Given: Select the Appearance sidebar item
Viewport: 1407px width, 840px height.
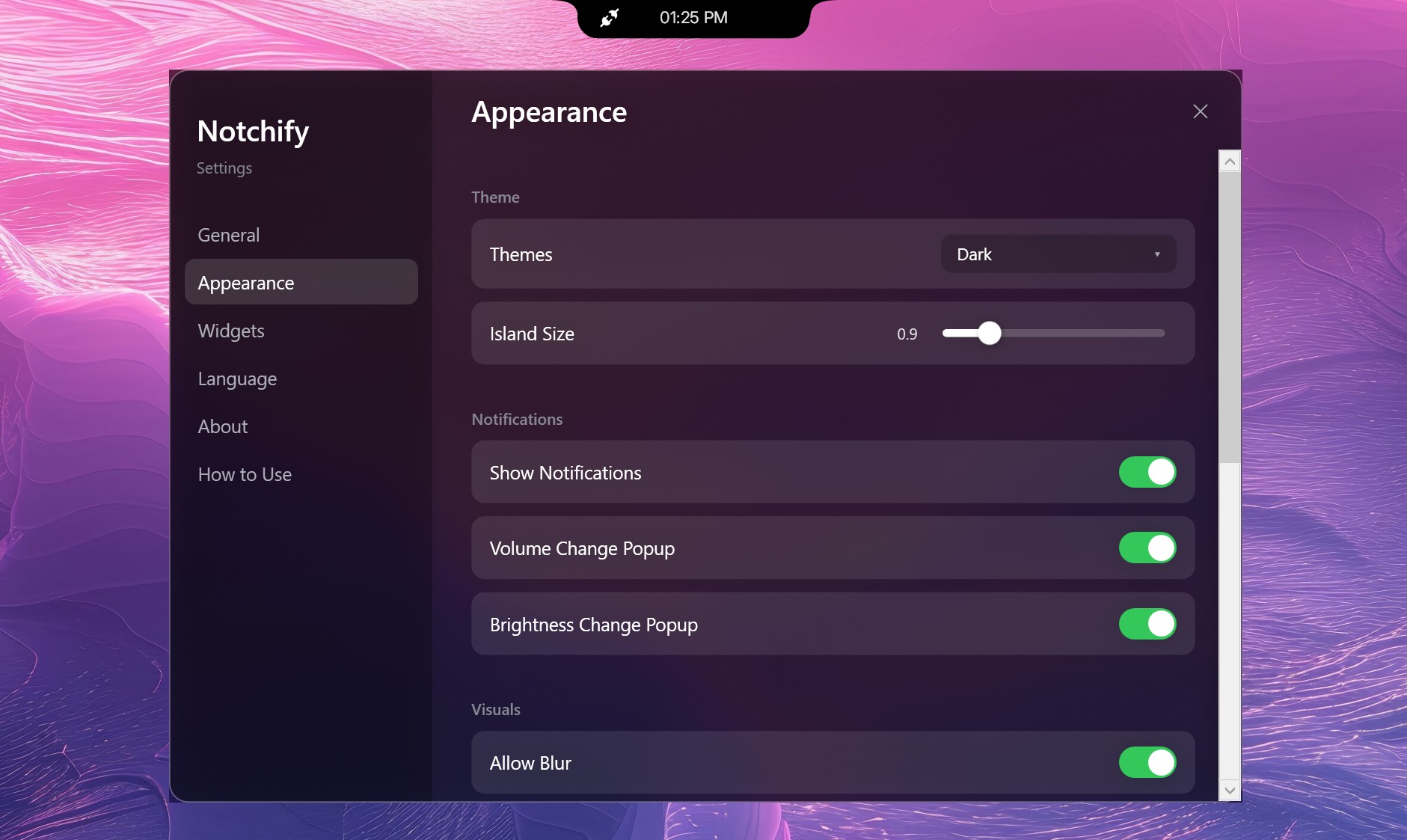Looking at the screenshot, I should [x=301, y=282].
